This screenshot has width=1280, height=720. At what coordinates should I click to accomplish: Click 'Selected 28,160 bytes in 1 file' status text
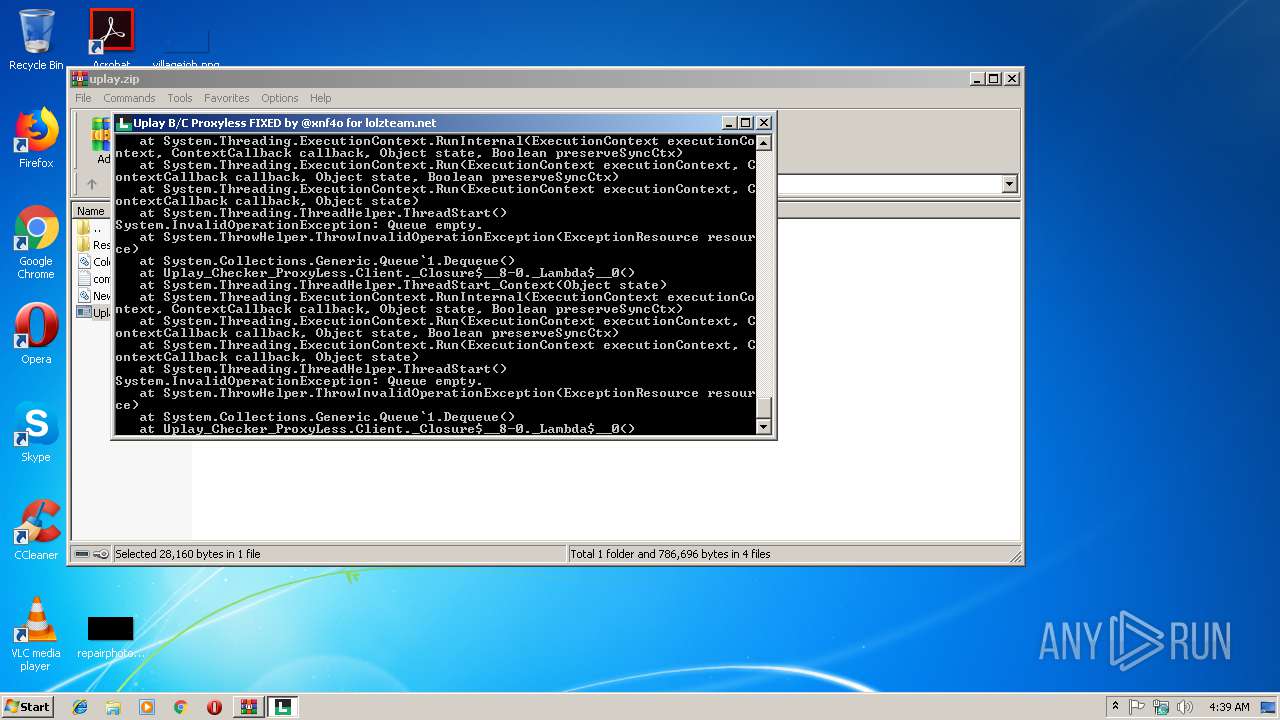click(187, 554)
